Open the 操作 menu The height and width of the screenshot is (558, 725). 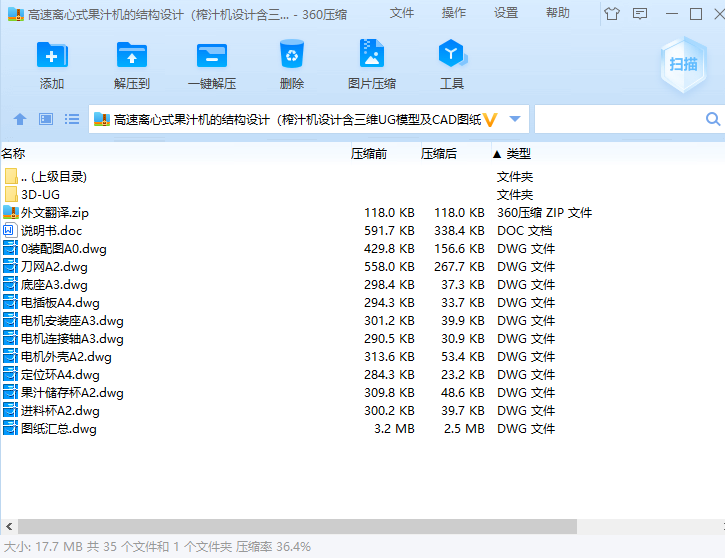coord(454,13)
